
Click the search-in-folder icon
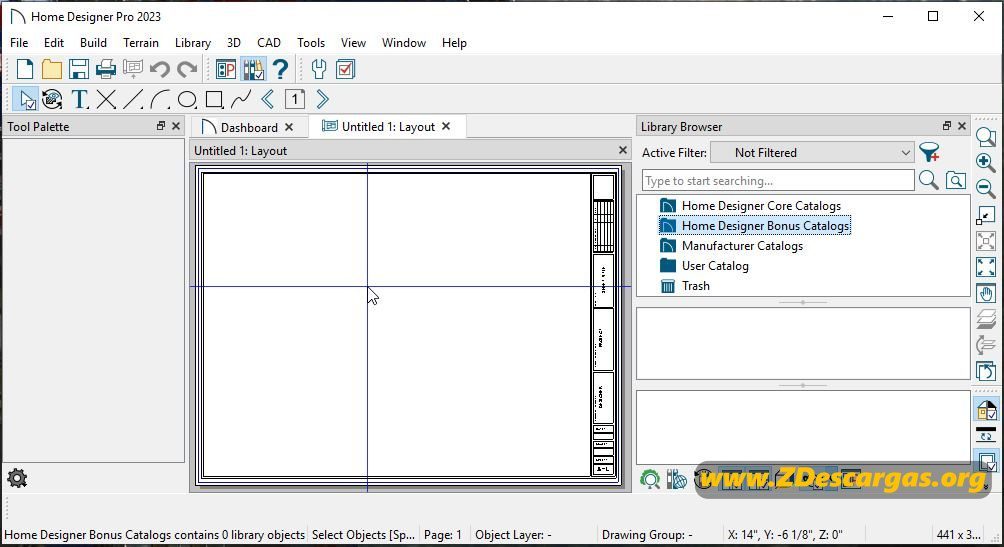tap(956, 181)
